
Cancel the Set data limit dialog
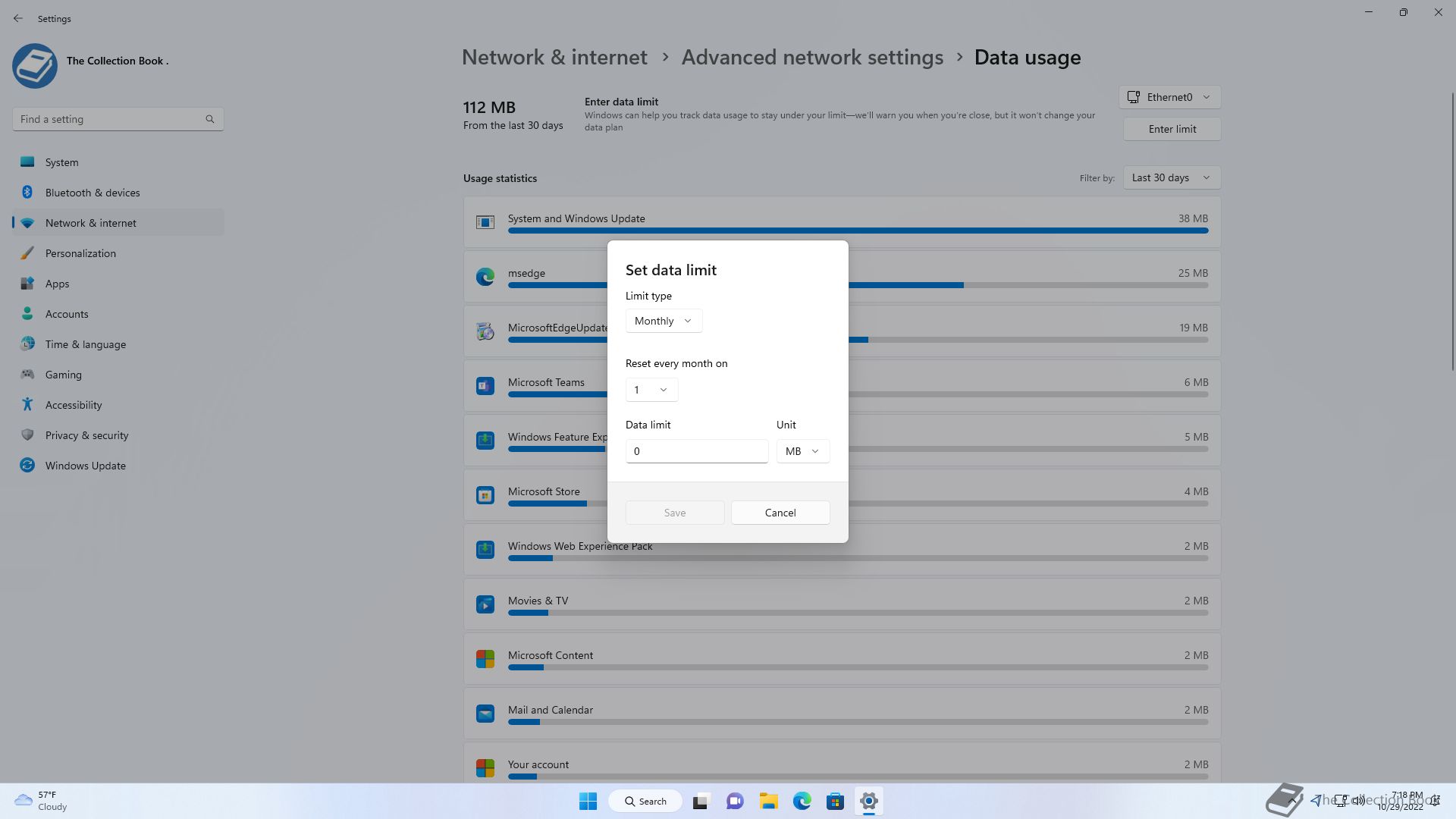(x=780, y=513)
